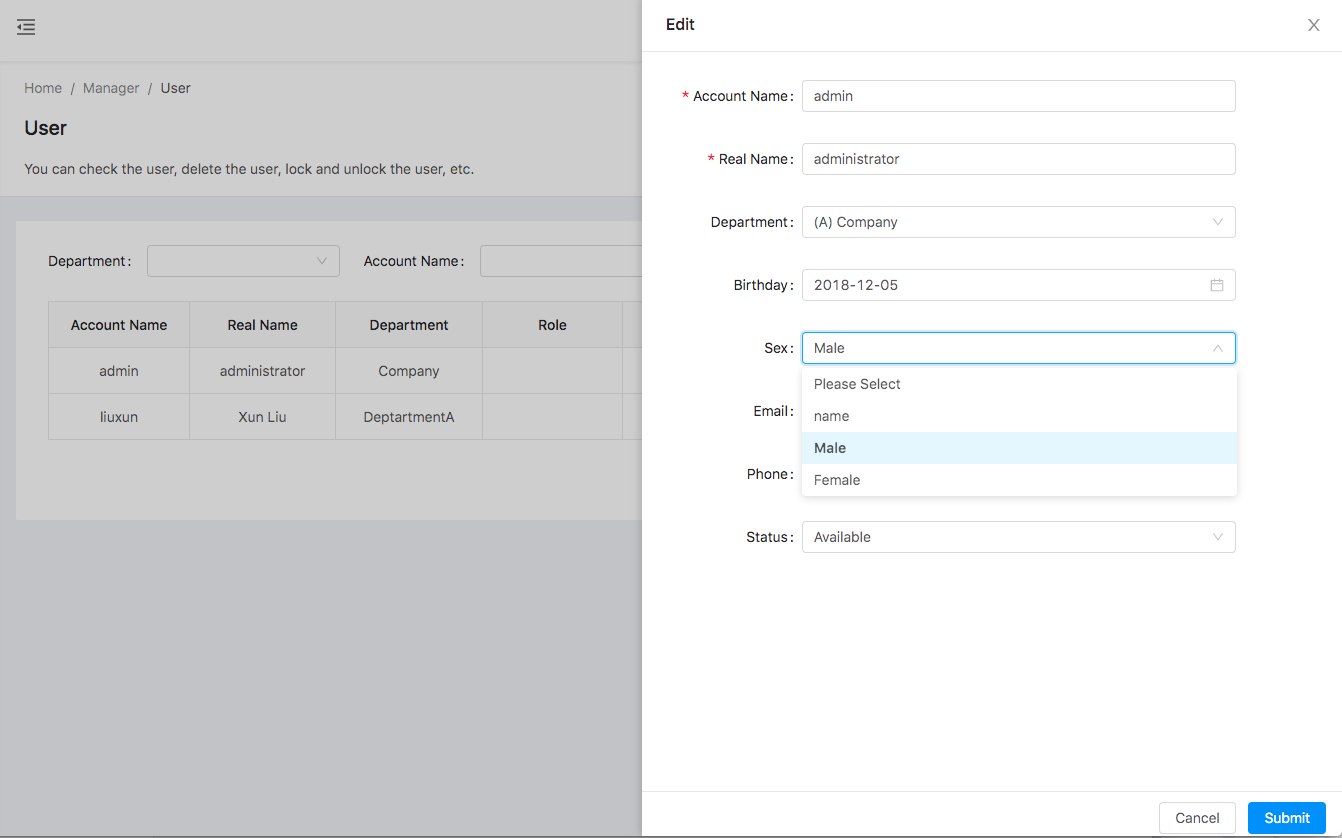Screen dimensions: 1342x838
Task: Select the 'DeptartmentA' cell in the table
Action: (409, 417)
